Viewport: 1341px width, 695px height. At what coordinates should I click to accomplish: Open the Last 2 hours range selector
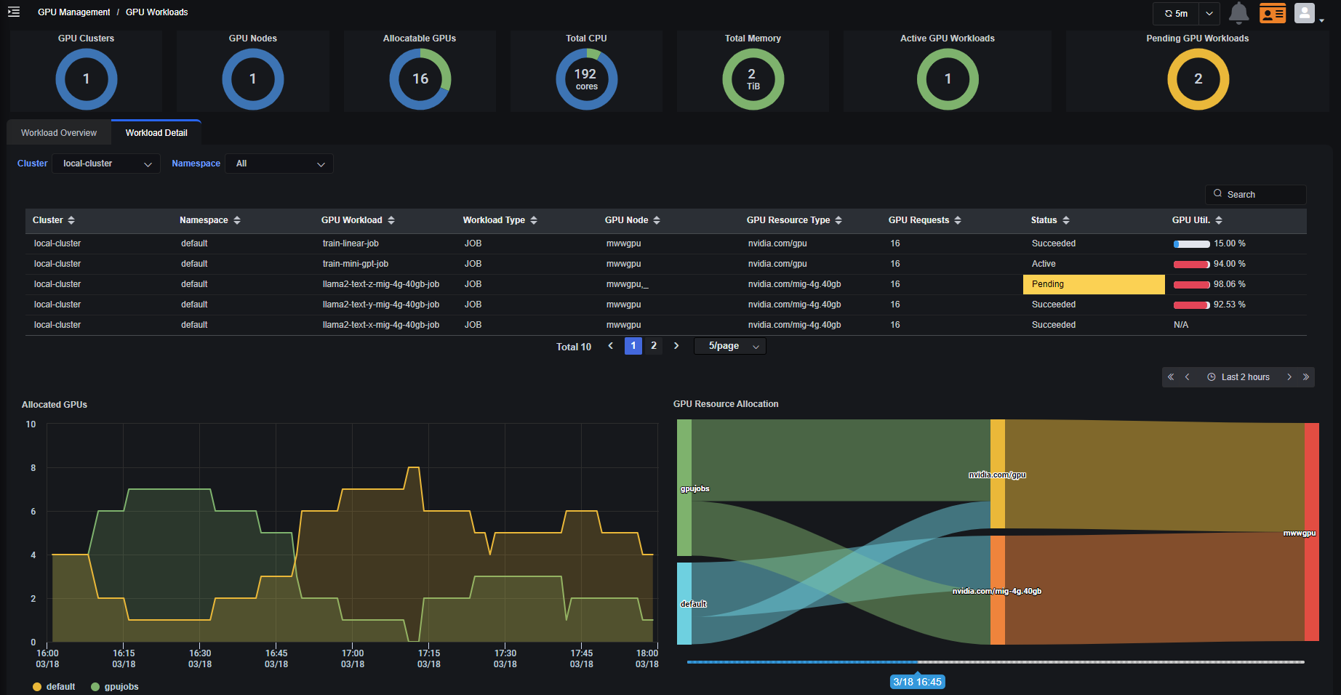pyautogui.click(x=1238, y=377)
